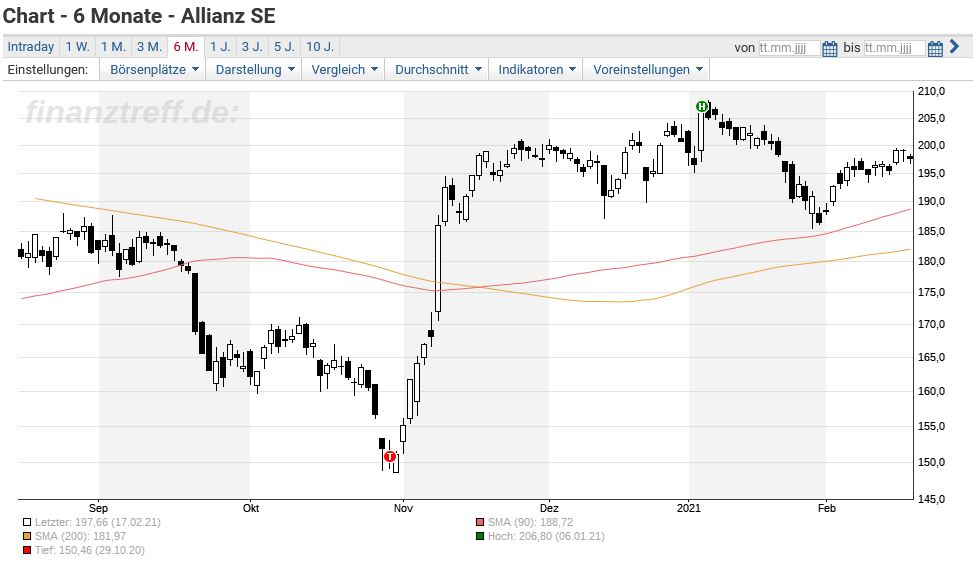Click the 'Einstellungen:' label
980x562 pixels.
(48, 69)
